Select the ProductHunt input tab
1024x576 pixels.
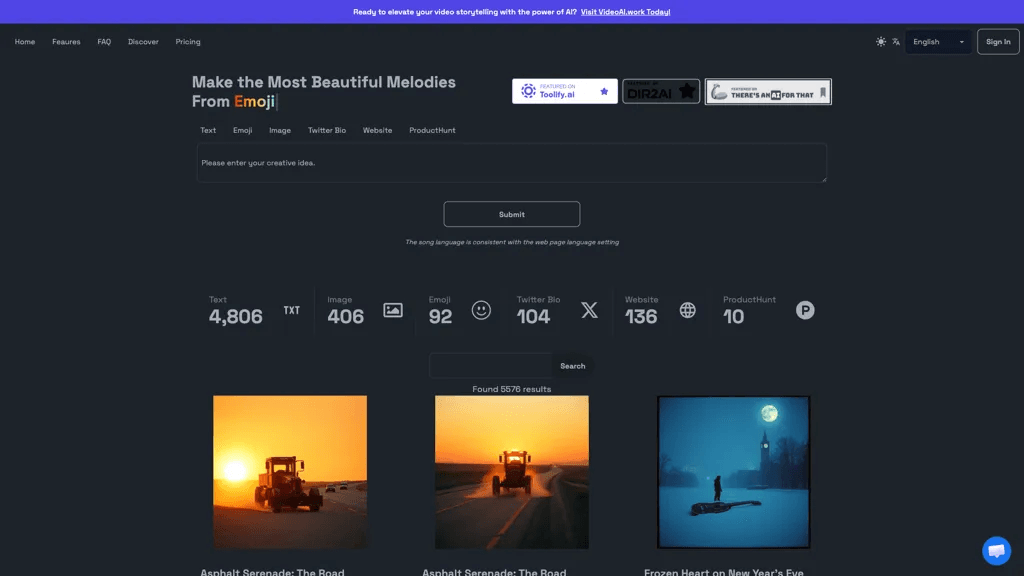432,130
